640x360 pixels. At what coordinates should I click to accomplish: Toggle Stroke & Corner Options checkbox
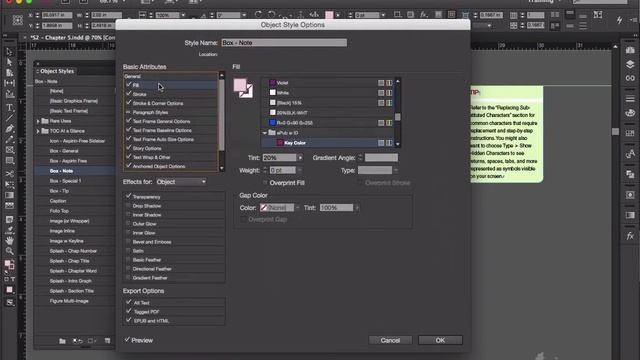click(129, 102)
